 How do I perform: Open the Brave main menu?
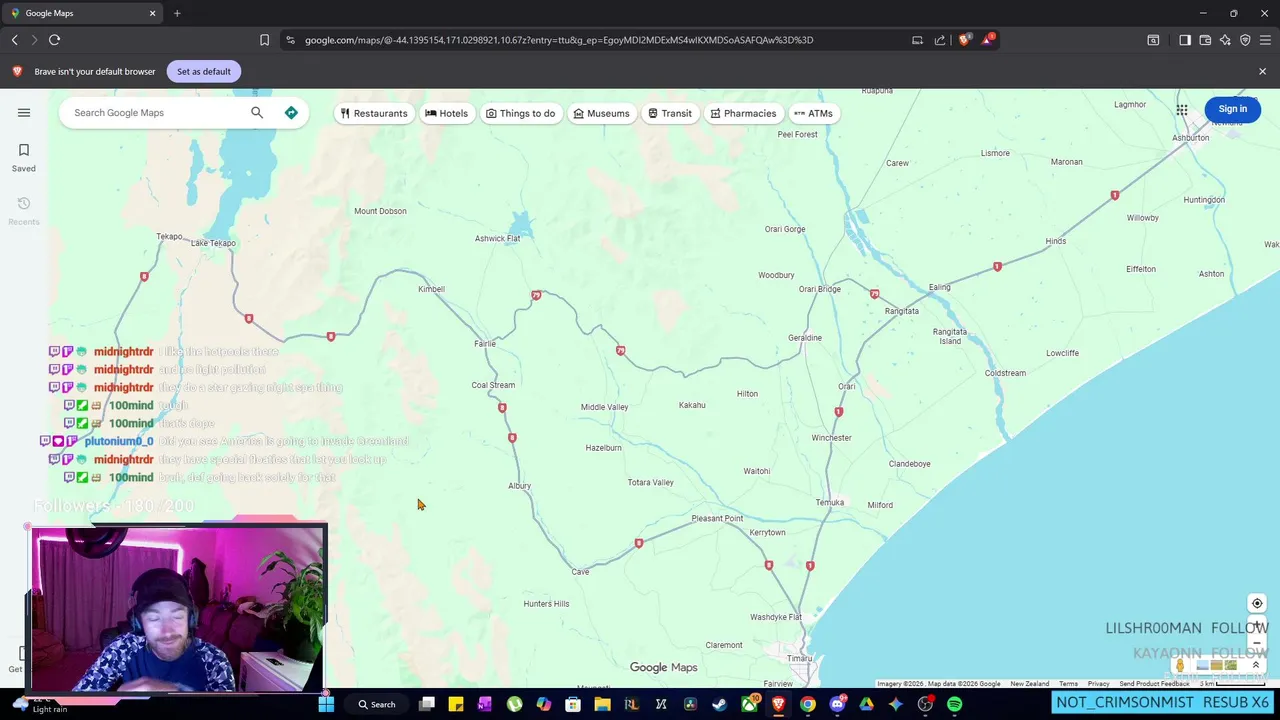[1265, 40]
